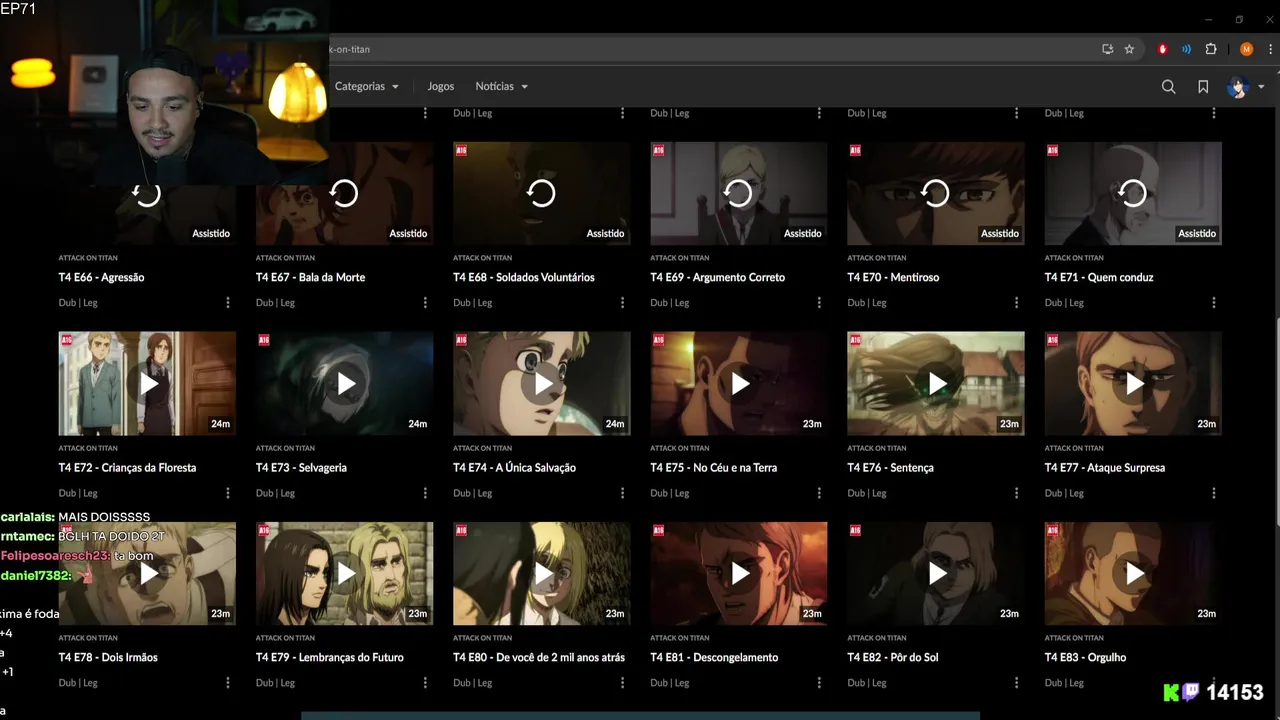The width and height of the screenshot is (1280, 720).
Task: Open more options for E71 Quem conduz
Action: click(1214, 303)
